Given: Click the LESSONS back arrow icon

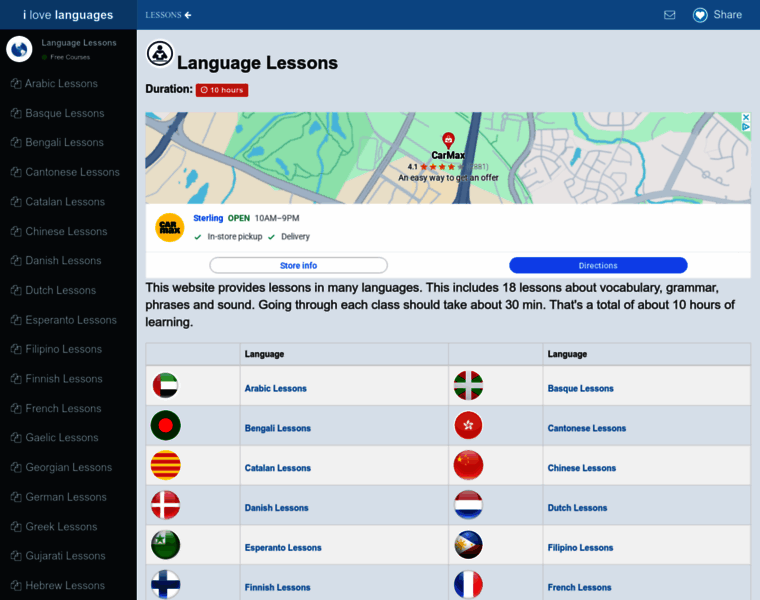Looking at the screenshot, I should coord(188,15).
